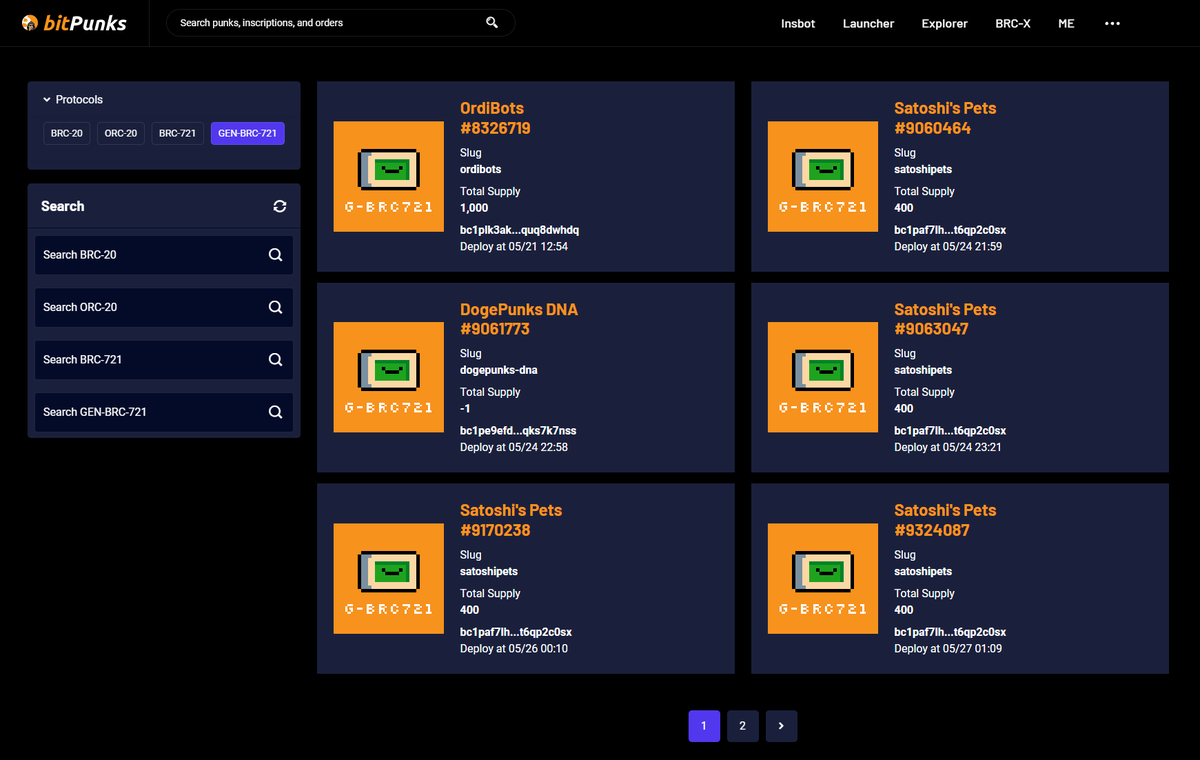
Task: Click the text Deploy at 05/24 23:21
Action: click(x=948, y=447)
